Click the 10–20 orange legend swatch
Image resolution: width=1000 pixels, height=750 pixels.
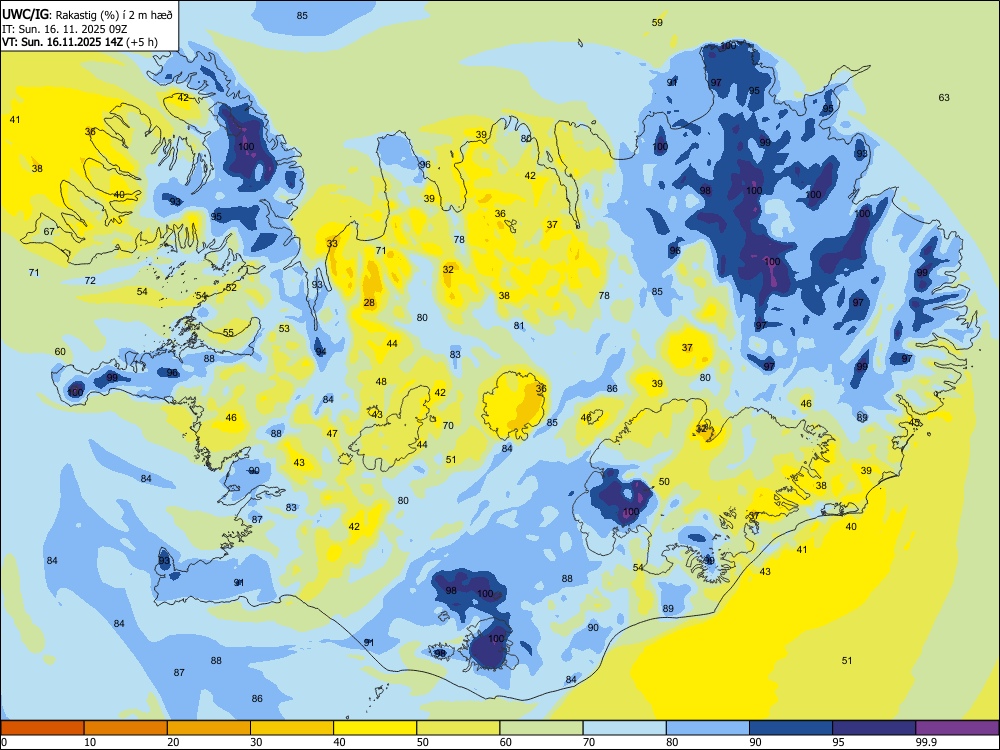(x=126, y=728)
